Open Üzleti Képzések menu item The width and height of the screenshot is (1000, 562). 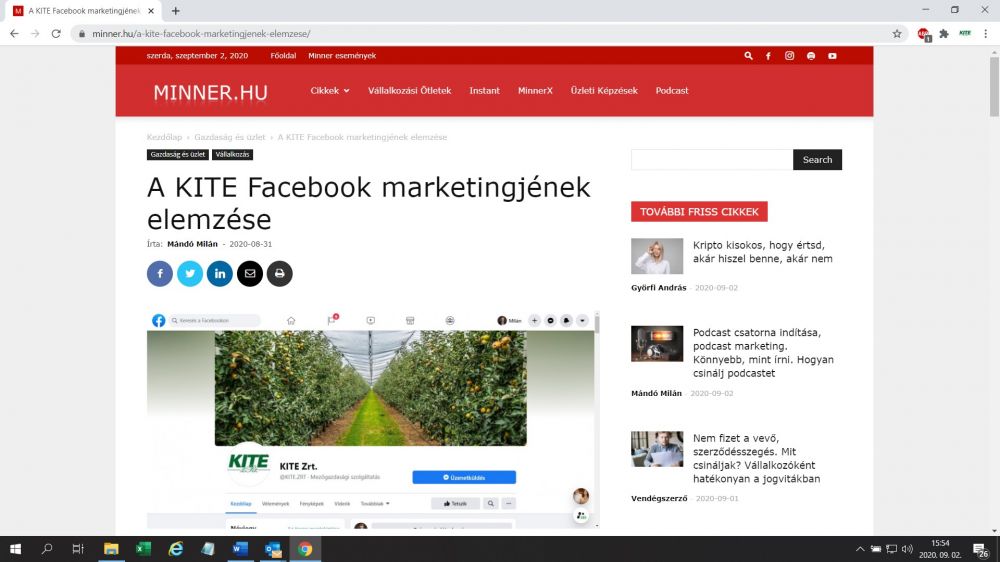click(604, 91)
